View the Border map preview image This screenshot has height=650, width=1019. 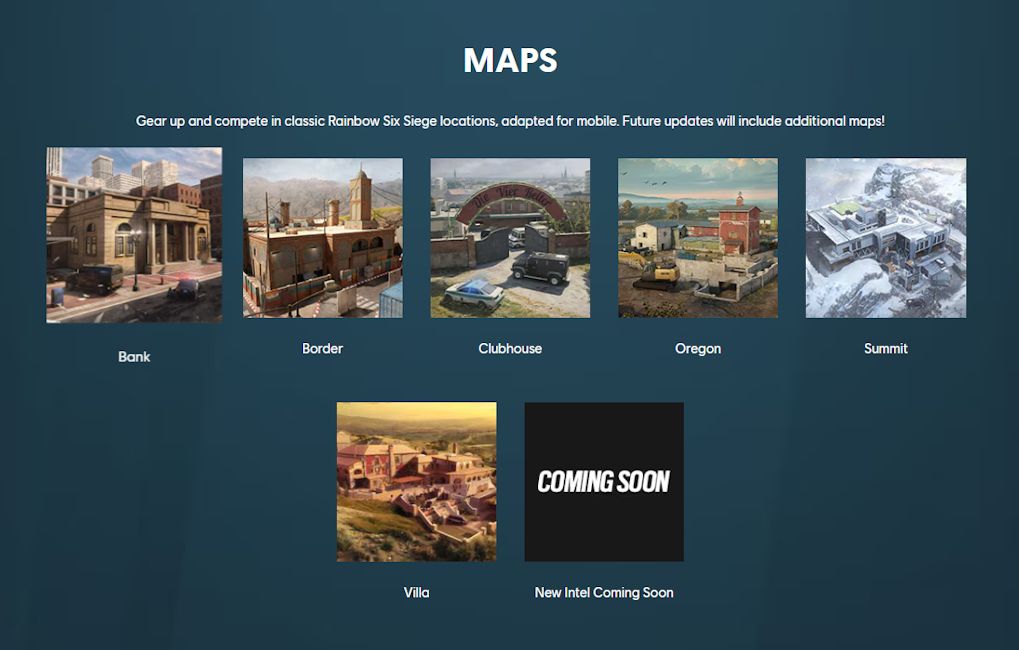pos(322,237)
